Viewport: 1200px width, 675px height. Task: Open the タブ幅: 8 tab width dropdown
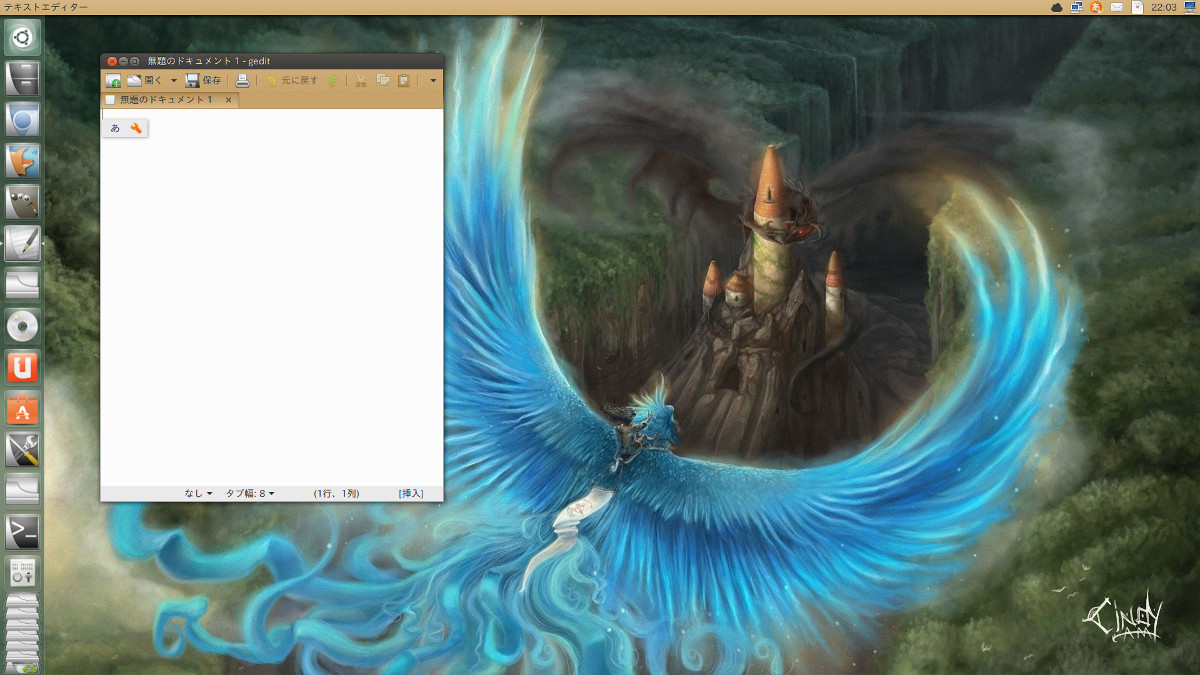pyautogui.click(x=249, y=493)
